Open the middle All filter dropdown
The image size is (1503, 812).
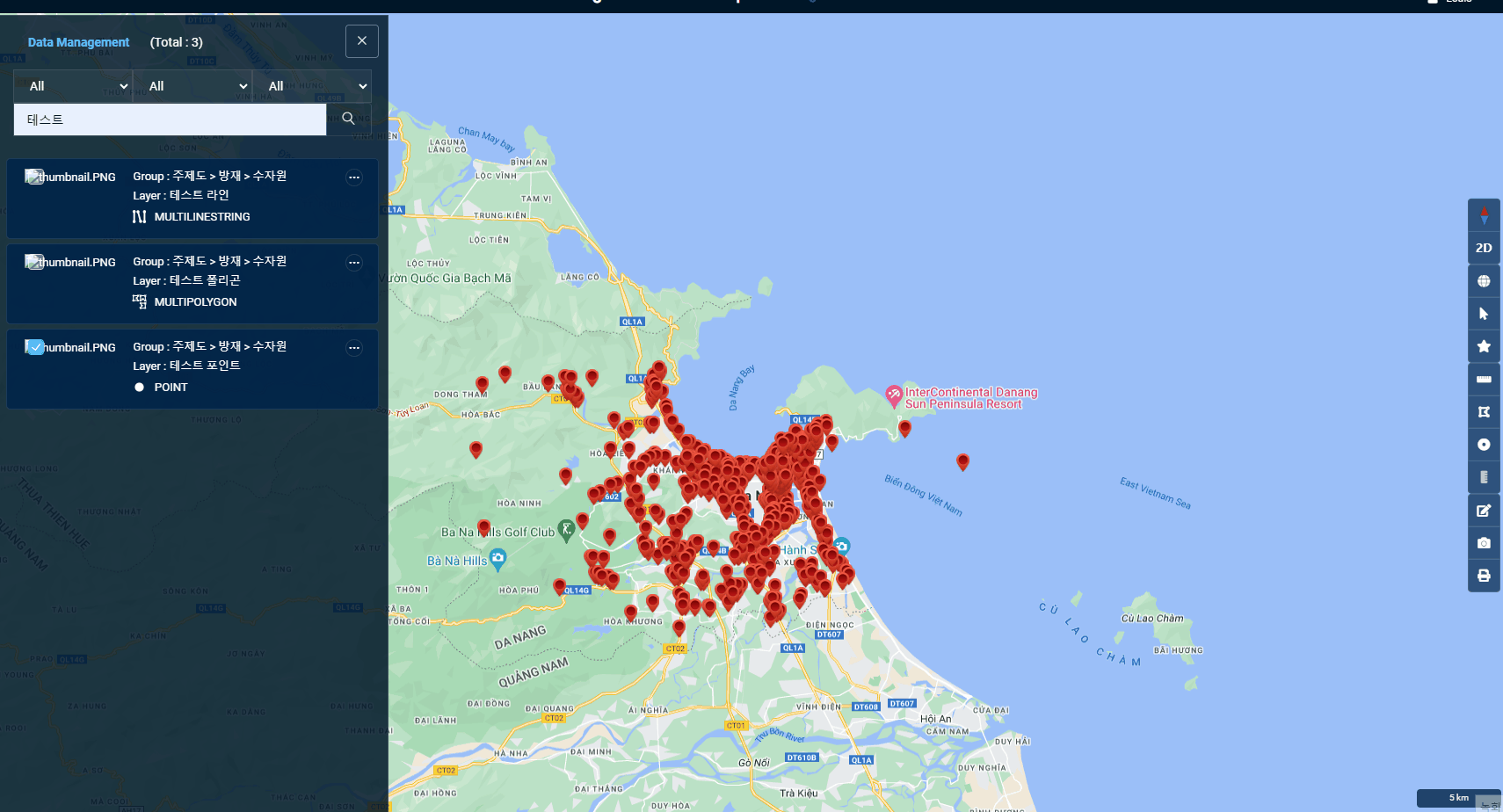(192, 86)
